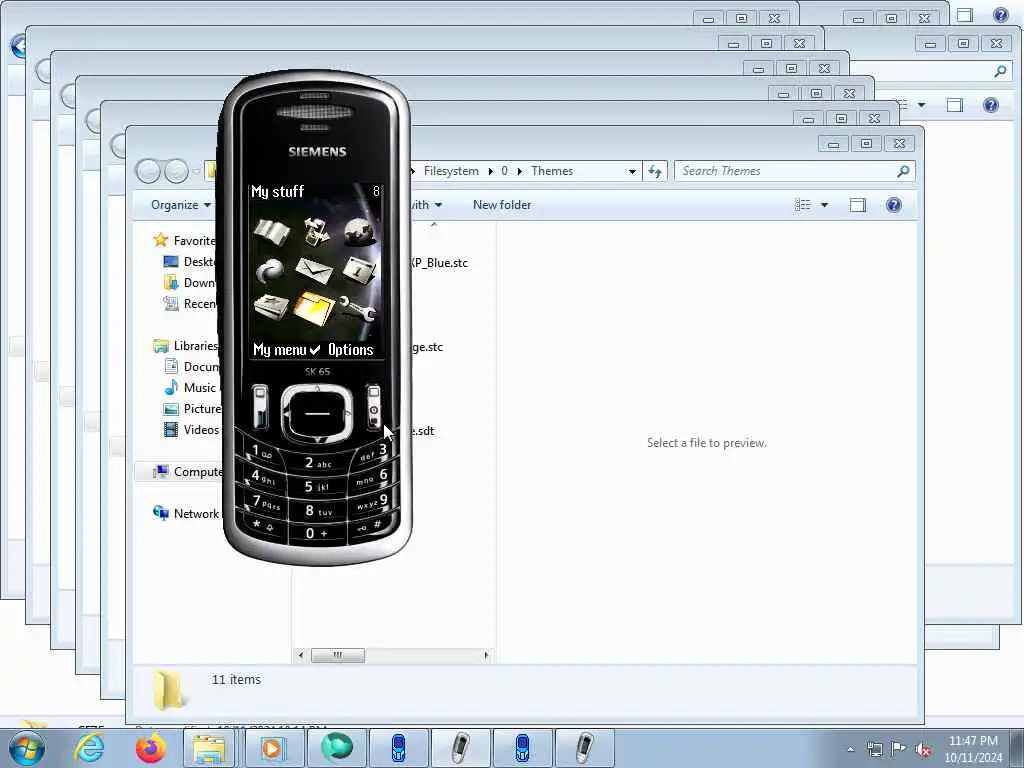Tap the * key on phone keypad

[263, 525]
